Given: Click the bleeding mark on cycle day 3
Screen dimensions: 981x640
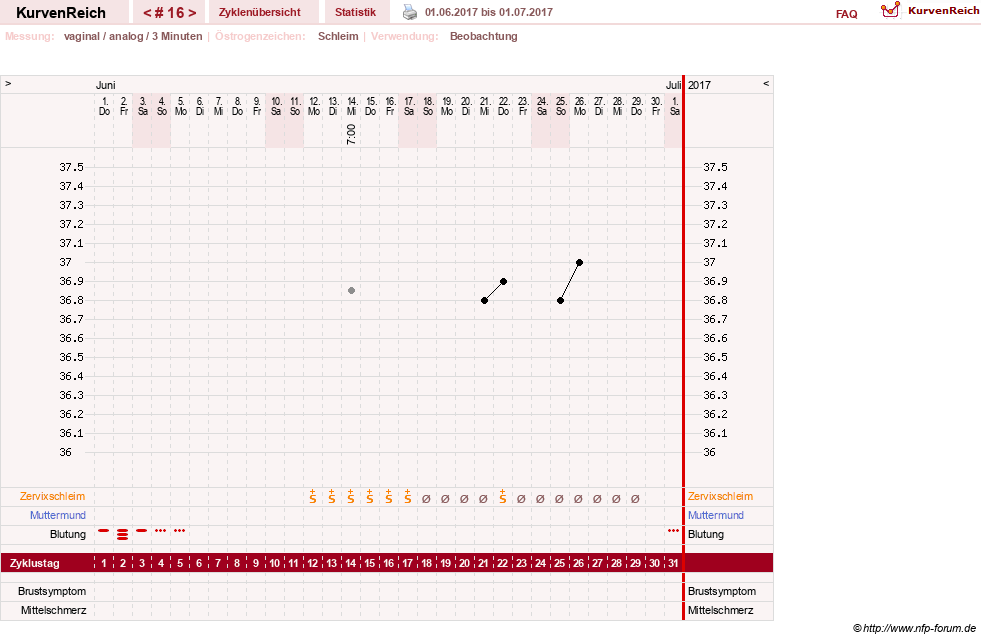Looking at the screenshot, I should coord(142,531).
